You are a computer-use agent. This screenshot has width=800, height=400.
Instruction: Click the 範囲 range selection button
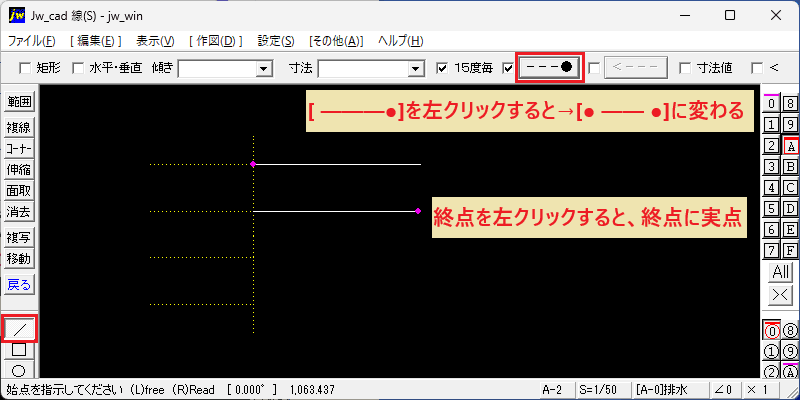[x=19, y=102]
